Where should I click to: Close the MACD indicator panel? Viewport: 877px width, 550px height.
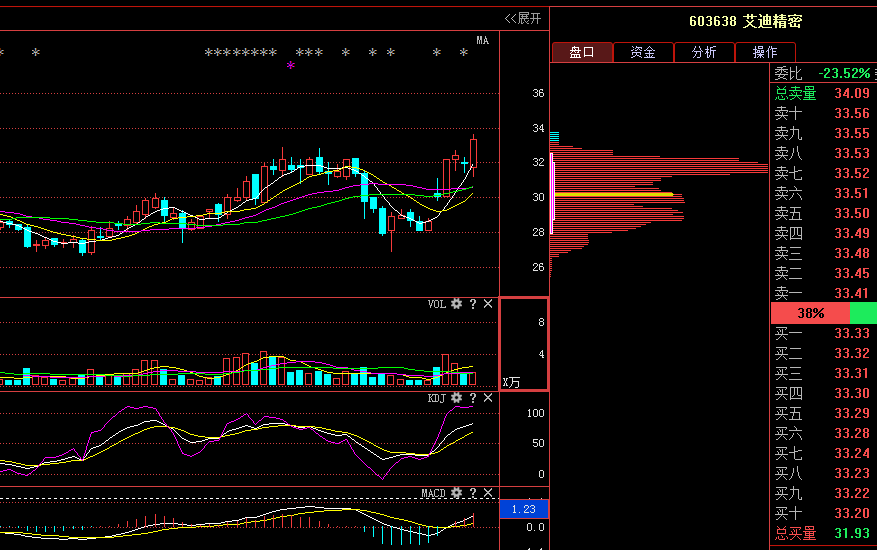[x=488, y=494]
